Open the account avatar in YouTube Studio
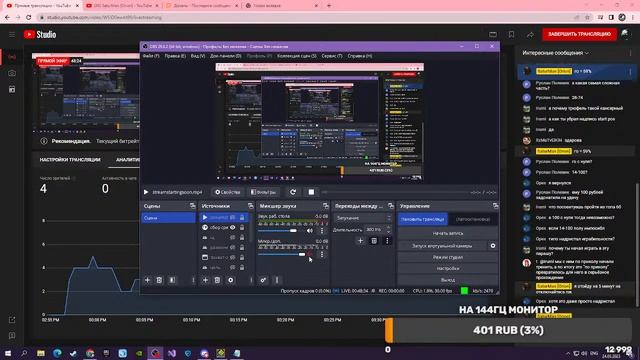640x360 pixels. (625, 34)
